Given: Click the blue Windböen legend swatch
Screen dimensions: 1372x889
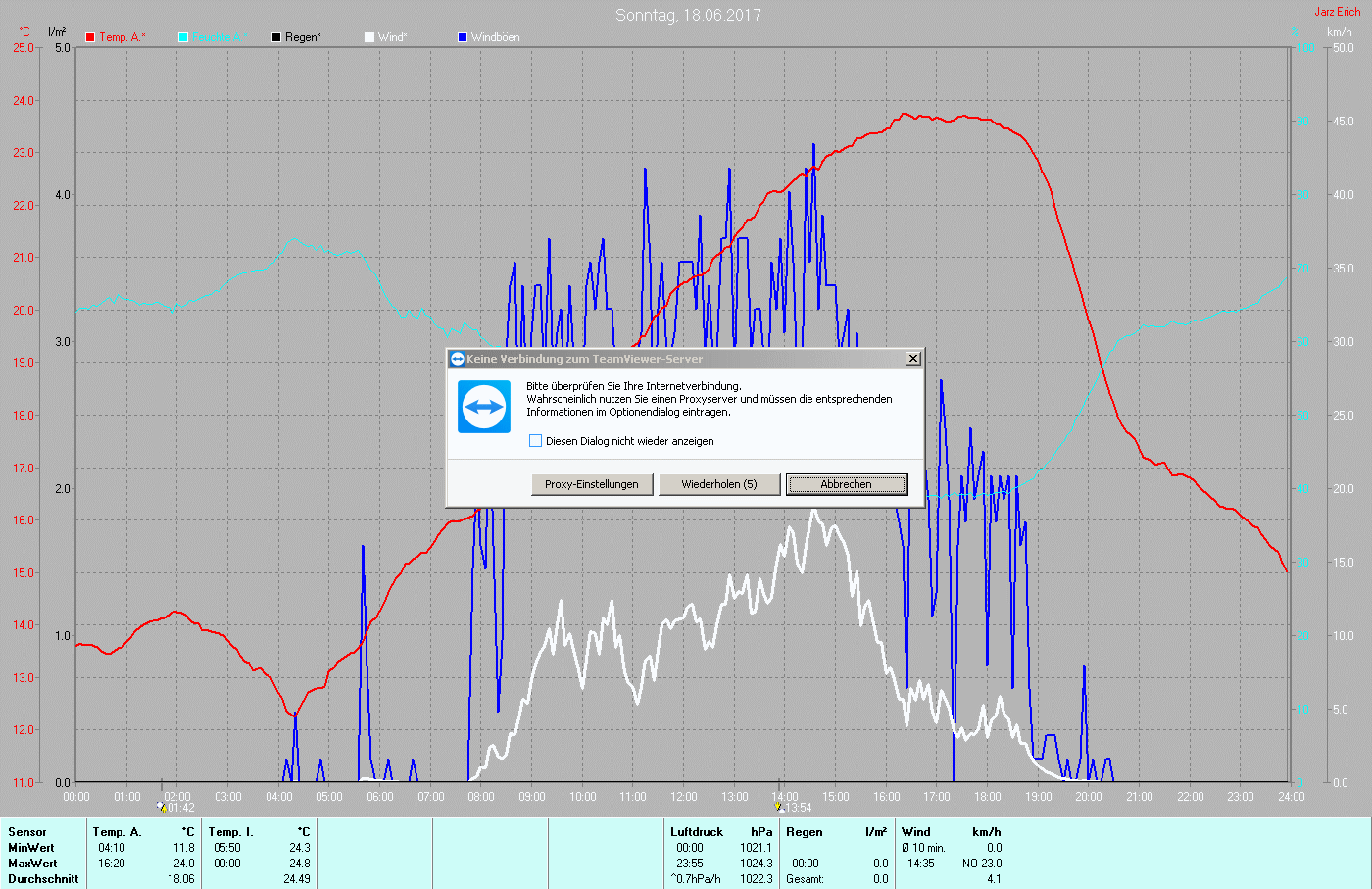Looking at the screenshot, I should [x=463, y=37].
